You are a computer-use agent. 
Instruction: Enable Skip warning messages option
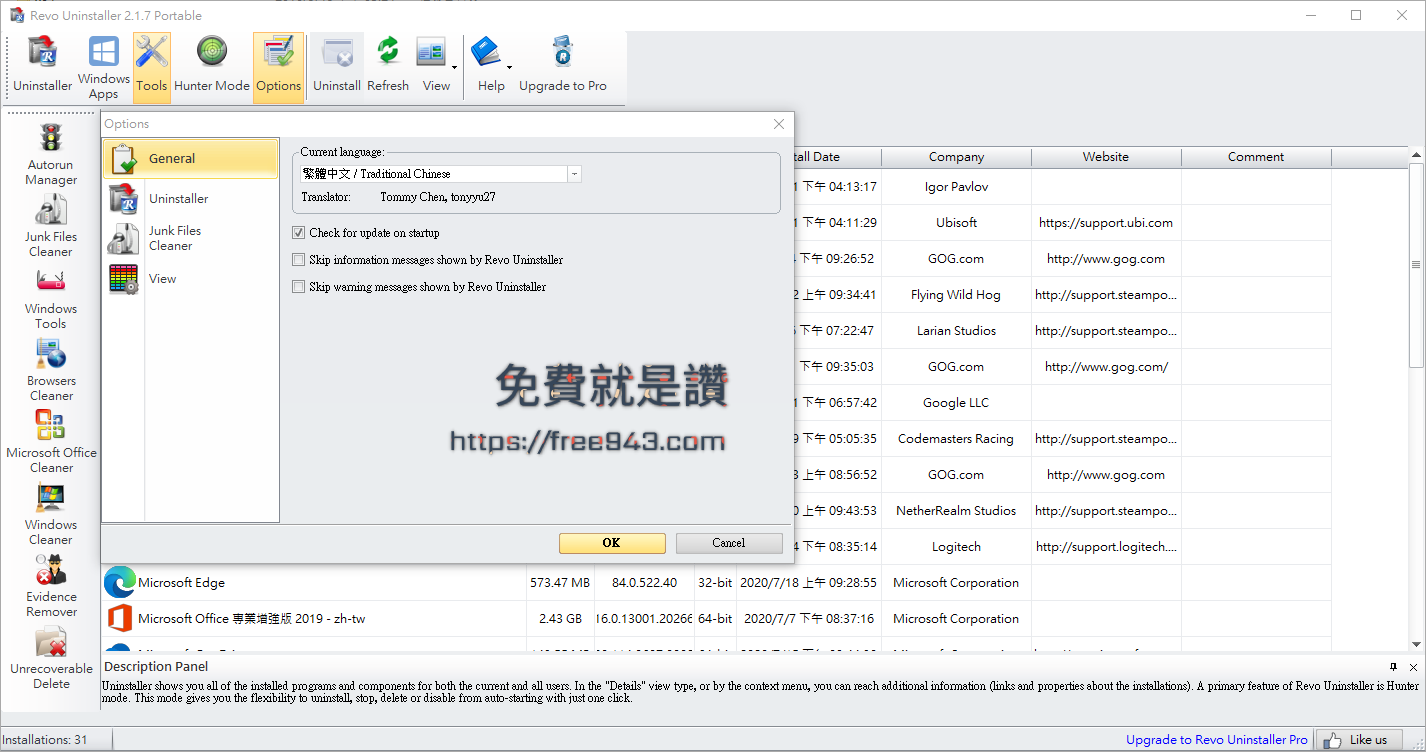click(298, 286)
